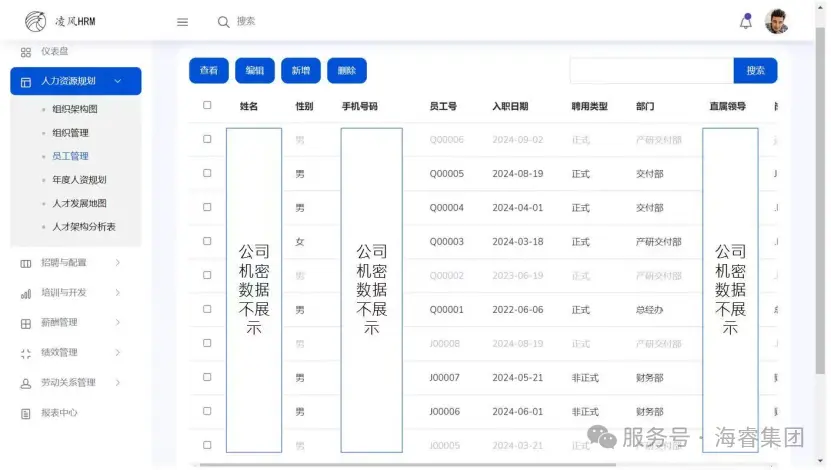Toggle the select-all checkbox in table header
Viewport: 831px width, 470px height.
click(x=207, y=105)
